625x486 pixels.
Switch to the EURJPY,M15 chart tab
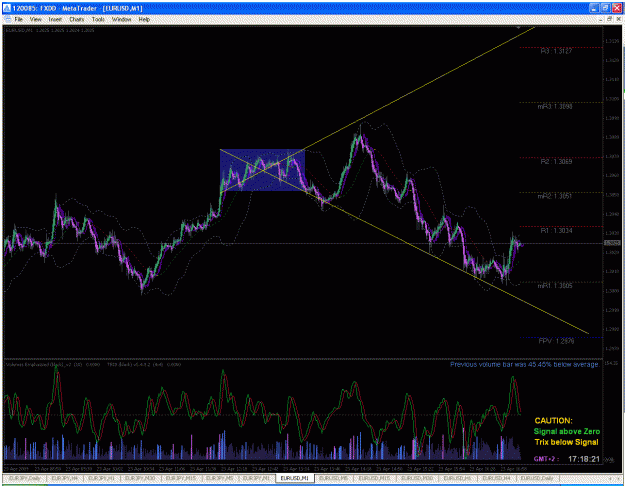click(181, 478)
